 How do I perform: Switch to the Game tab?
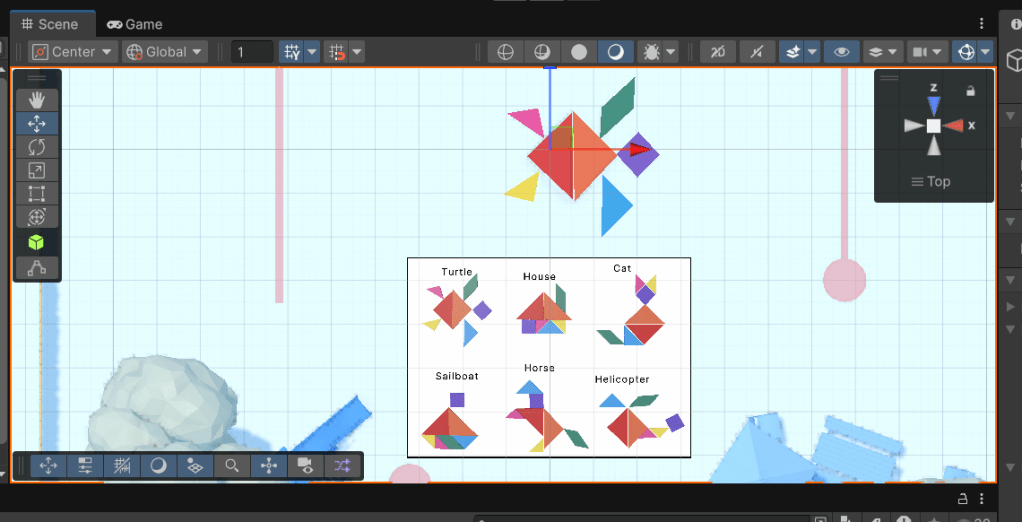tap(135, 24)
